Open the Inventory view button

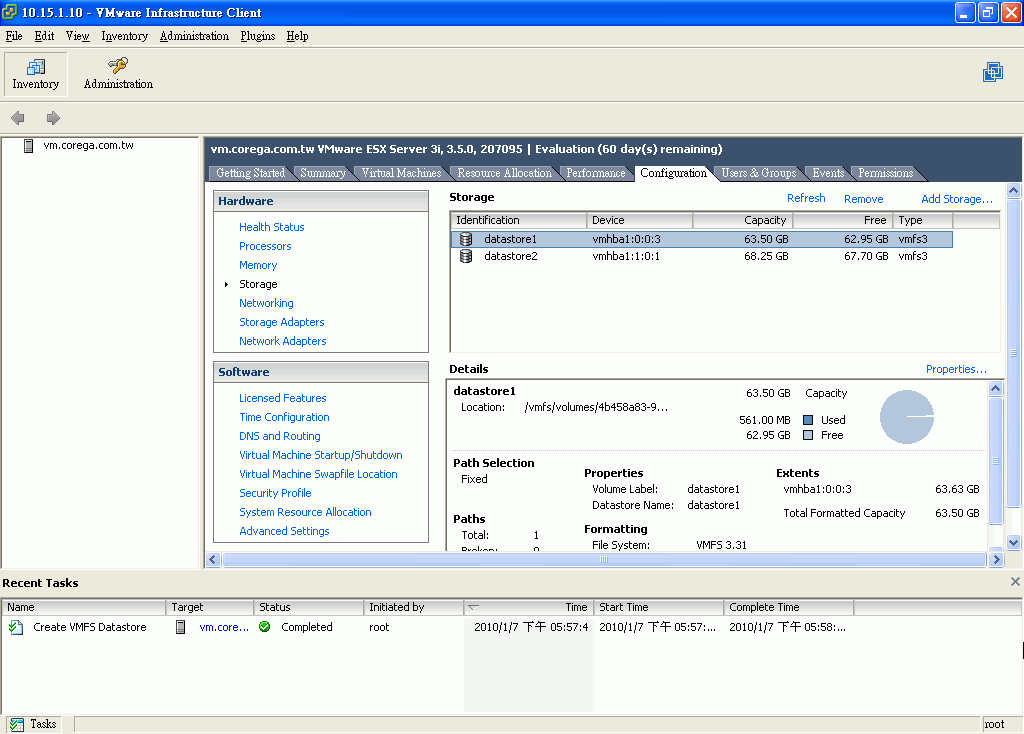tap(36, 74)
